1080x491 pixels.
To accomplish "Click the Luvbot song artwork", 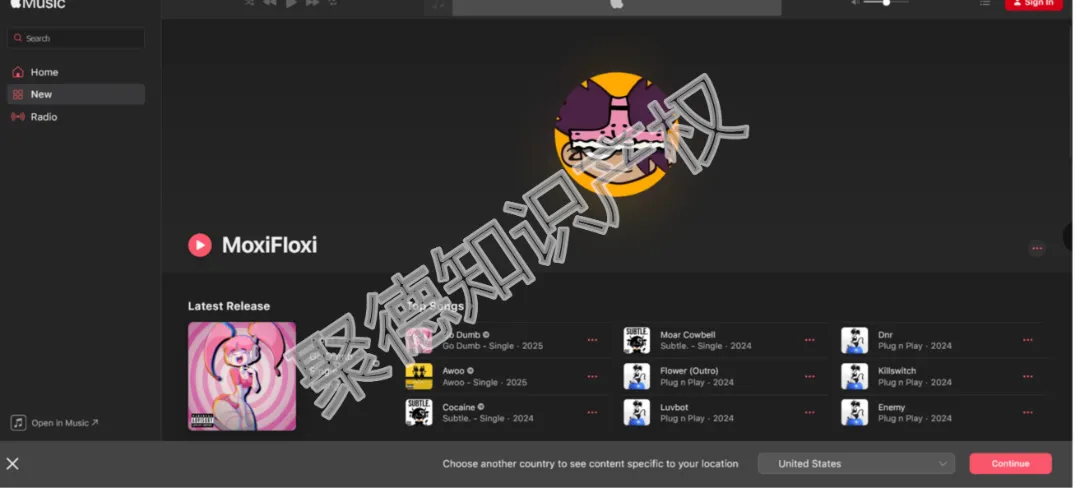I will tap(636, 412).
